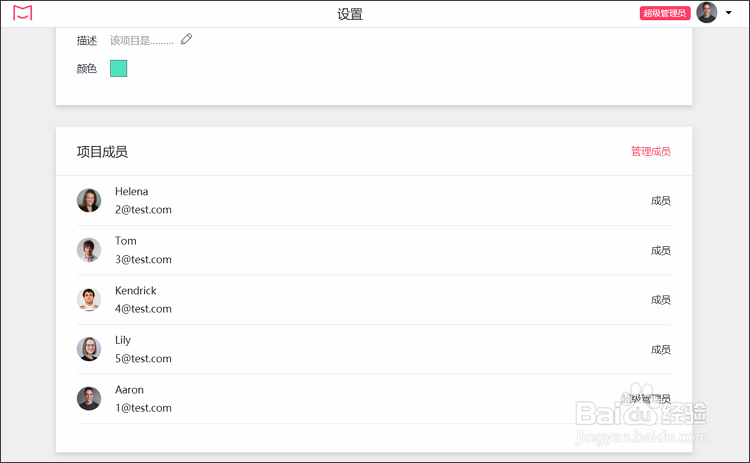Click Lily's 成员 role label
750x463 pixels.
[x=660, y=350]
